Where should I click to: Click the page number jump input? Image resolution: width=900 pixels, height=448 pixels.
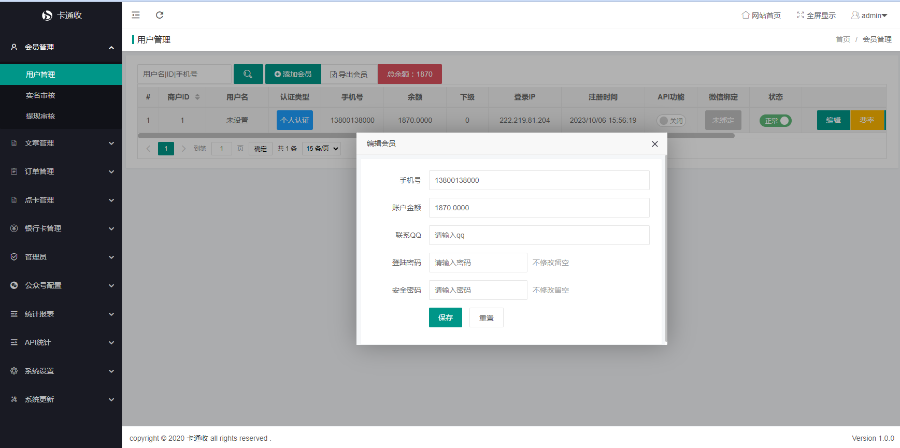(x=222, y=149)
